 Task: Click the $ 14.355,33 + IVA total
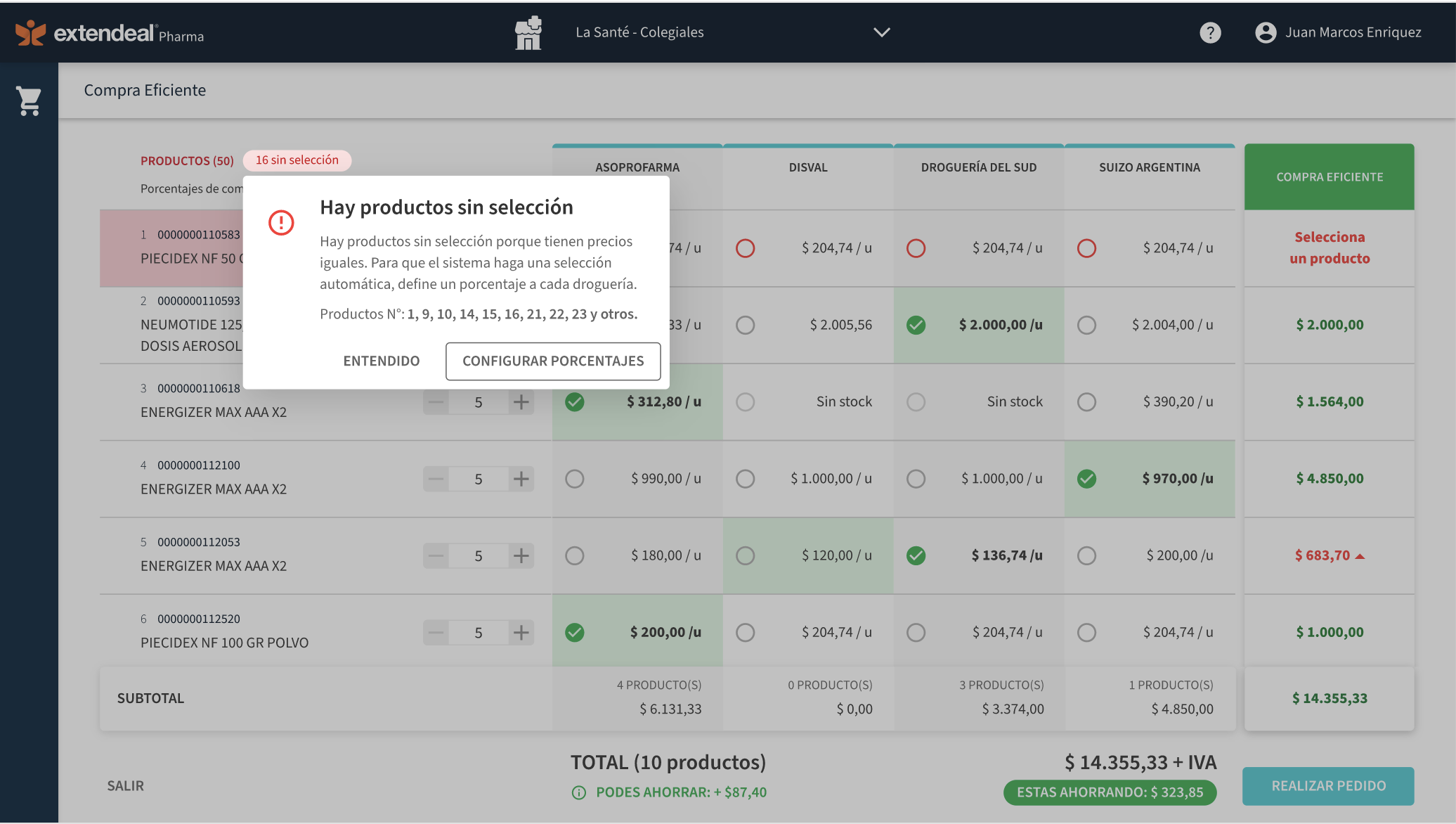click(x=1140, y=762)
